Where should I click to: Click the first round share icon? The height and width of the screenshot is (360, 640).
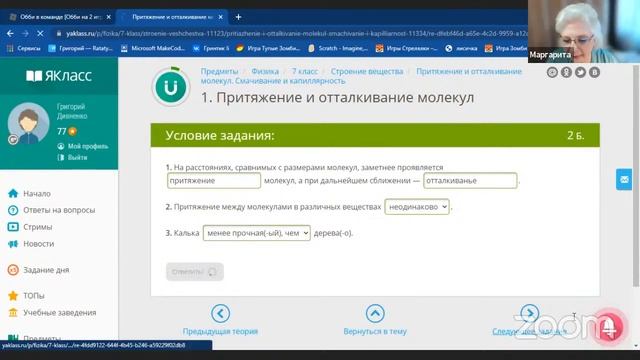coord(552,72)
